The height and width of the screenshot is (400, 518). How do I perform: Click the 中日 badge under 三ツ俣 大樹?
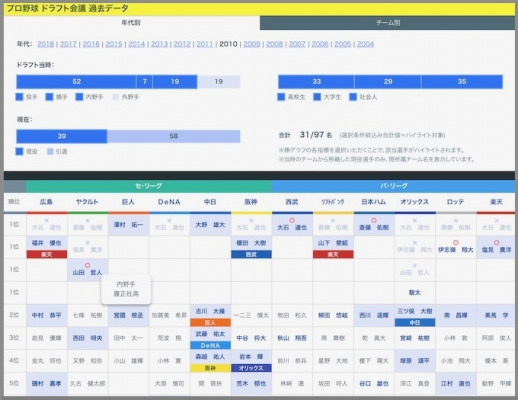[x=415, y=323]
